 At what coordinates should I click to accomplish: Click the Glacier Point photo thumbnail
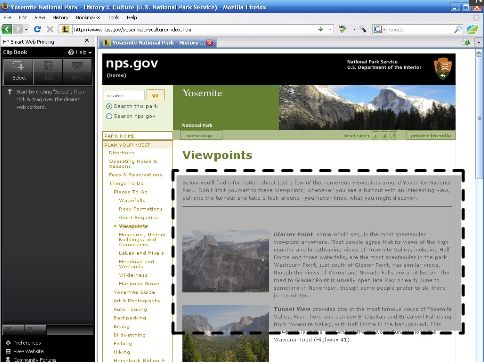pos(225,261)
